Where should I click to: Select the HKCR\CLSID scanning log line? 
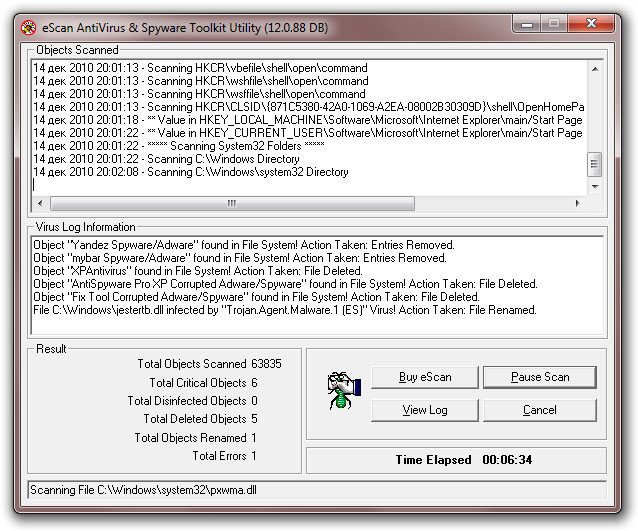coord(308,107)
